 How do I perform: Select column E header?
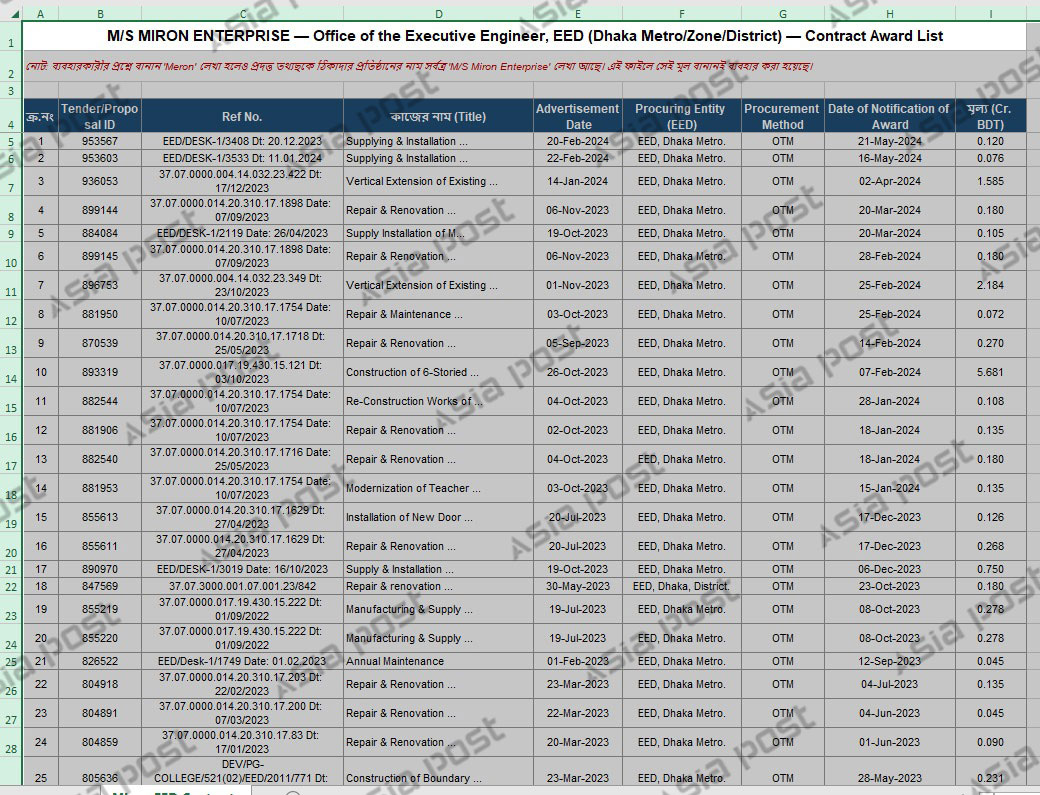[x=578, y=14]
